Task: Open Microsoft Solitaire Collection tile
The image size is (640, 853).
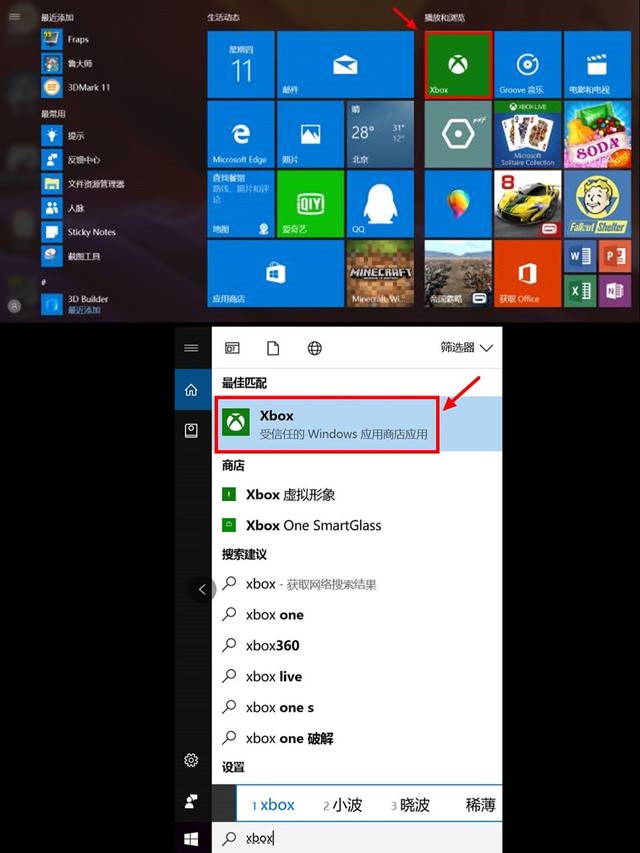Action: [527, 134]
